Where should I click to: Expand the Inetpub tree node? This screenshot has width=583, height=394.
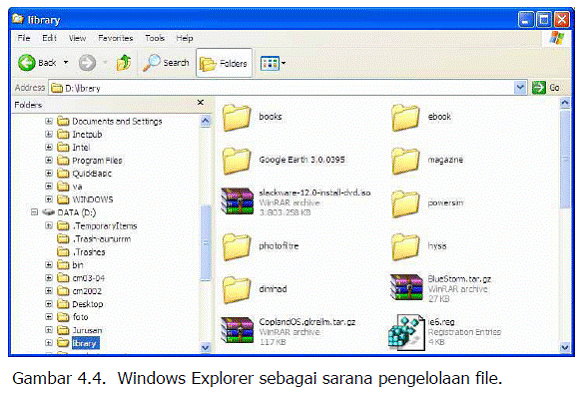49,134
